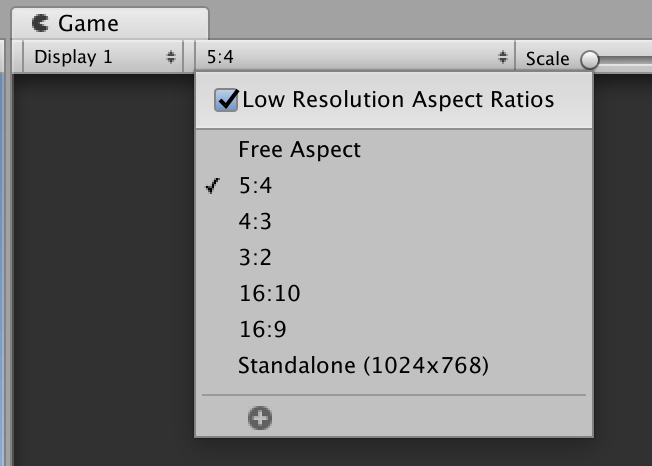Click the Game tab's Pac-Man icon
652x466 pixels.
(x=41, y=23)
